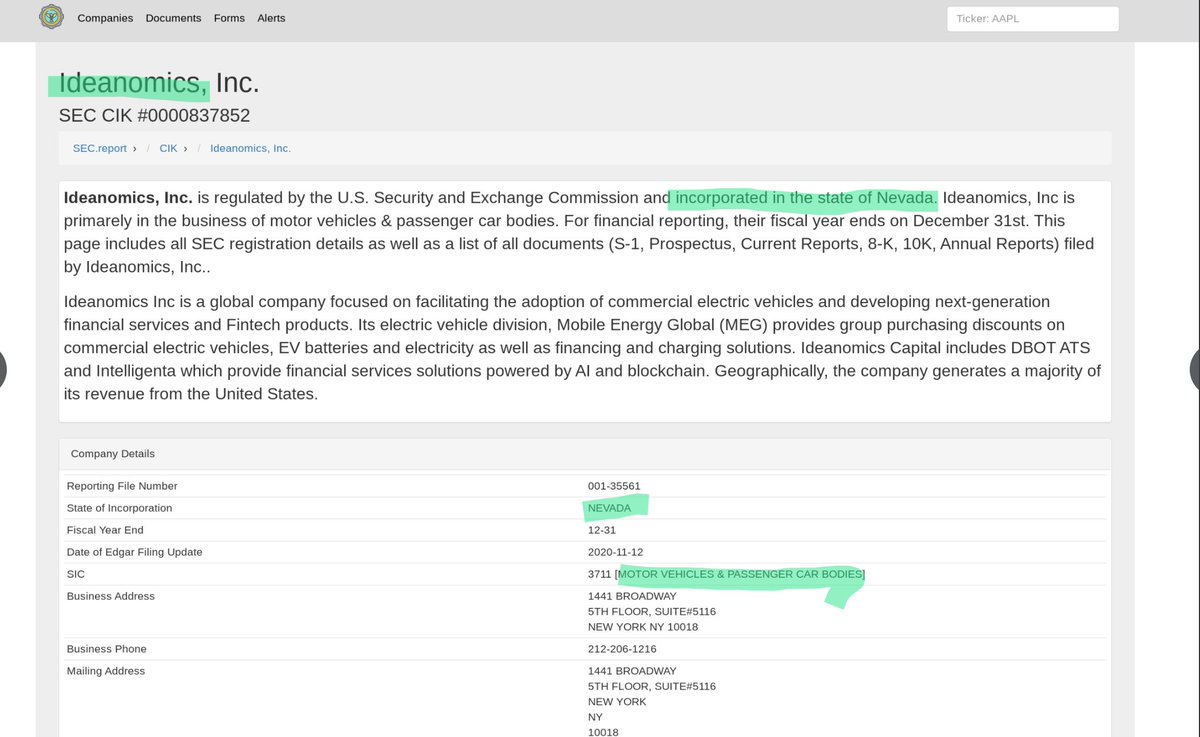The height and width of the screenshot is (737, 1200).
Task: Select the State of Incorporation label
Action: click(x=119, y=508)
